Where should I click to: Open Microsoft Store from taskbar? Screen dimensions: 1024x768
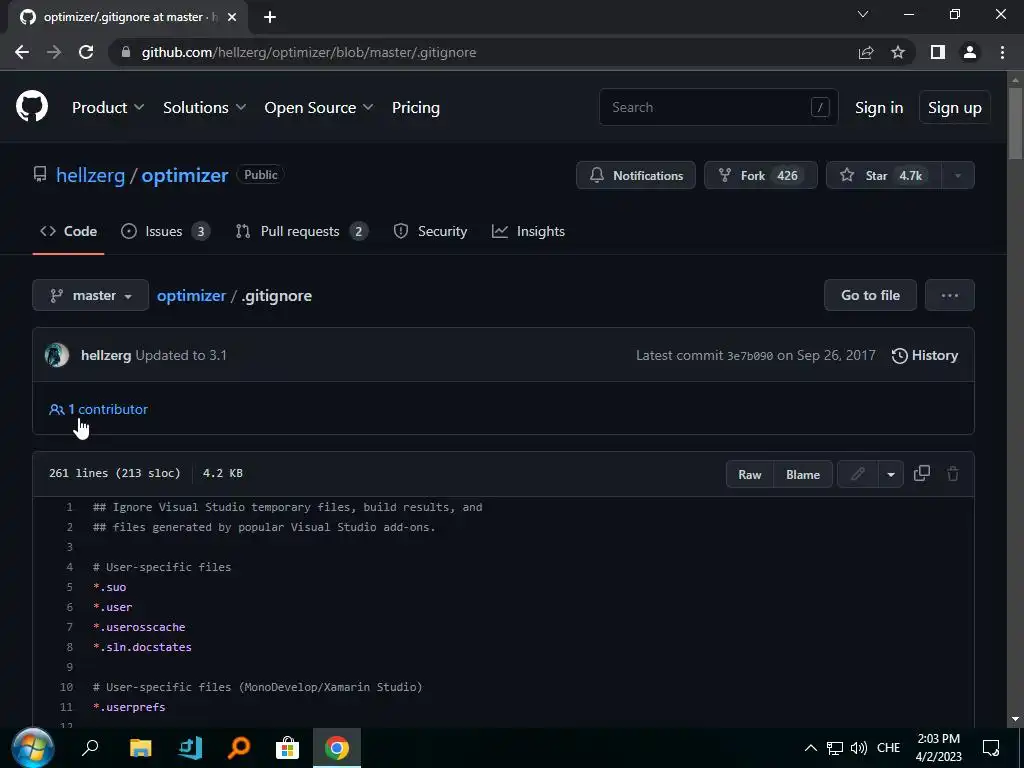[x=287, y=748]
